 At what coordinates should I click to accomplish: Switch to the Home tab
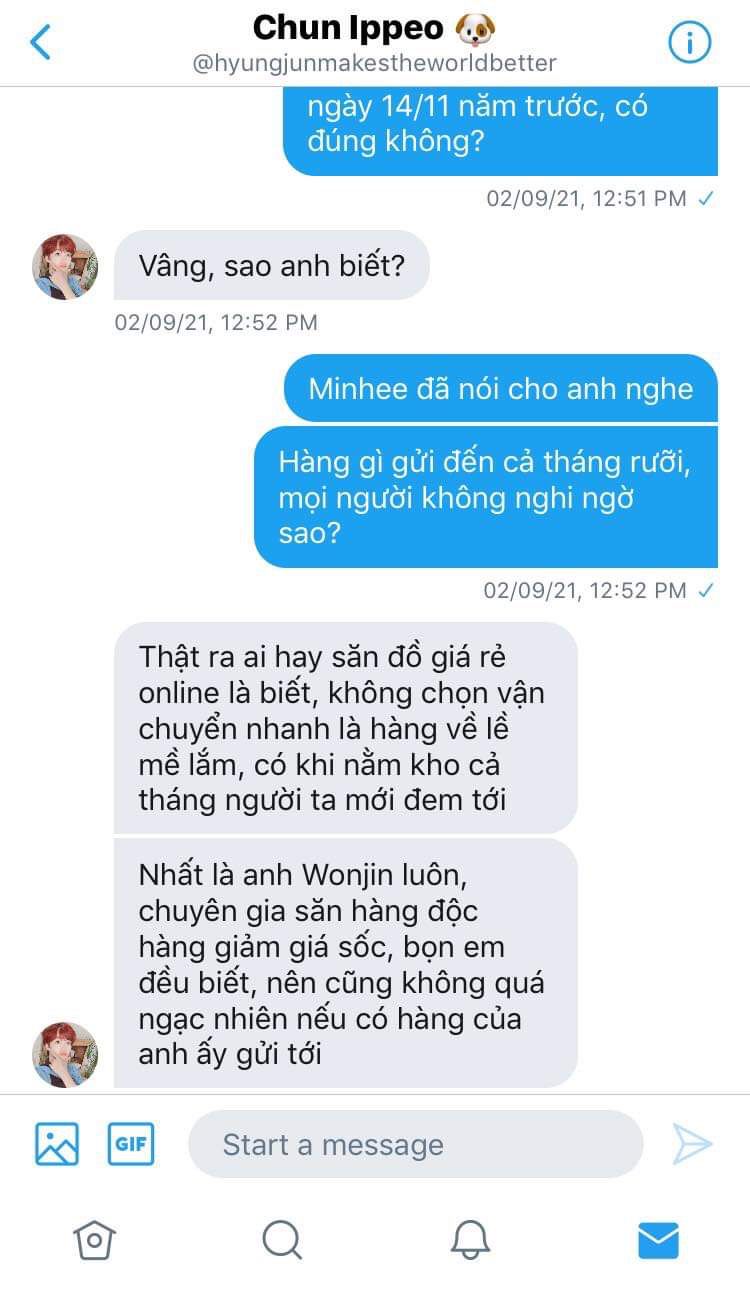pos(94,1240)
